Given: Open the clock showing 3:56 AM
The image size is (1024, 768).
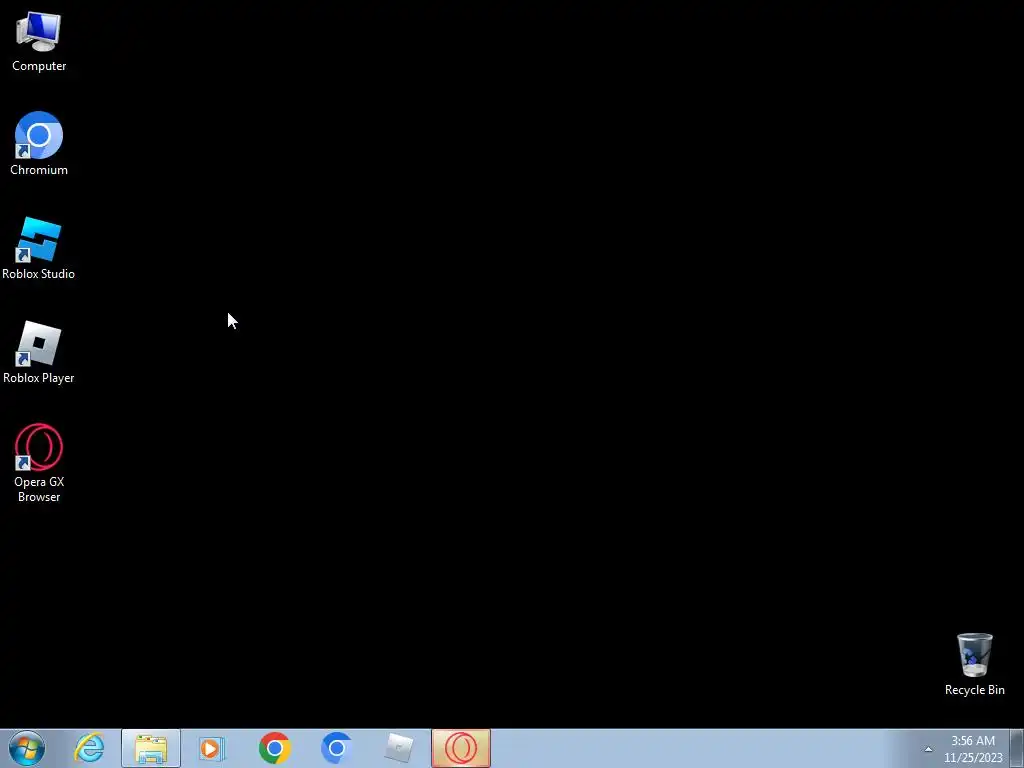Looking at the screenshot, I should (973, 749).
